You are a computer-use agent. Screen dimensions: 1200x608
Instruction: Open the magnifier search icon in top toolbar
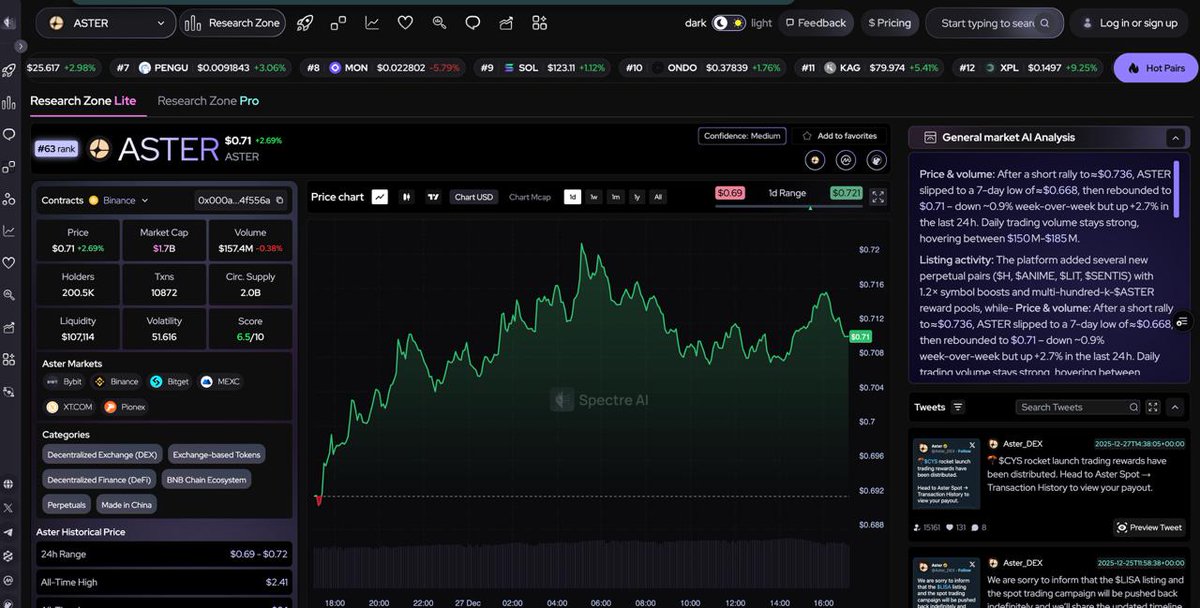click(439, 22)
